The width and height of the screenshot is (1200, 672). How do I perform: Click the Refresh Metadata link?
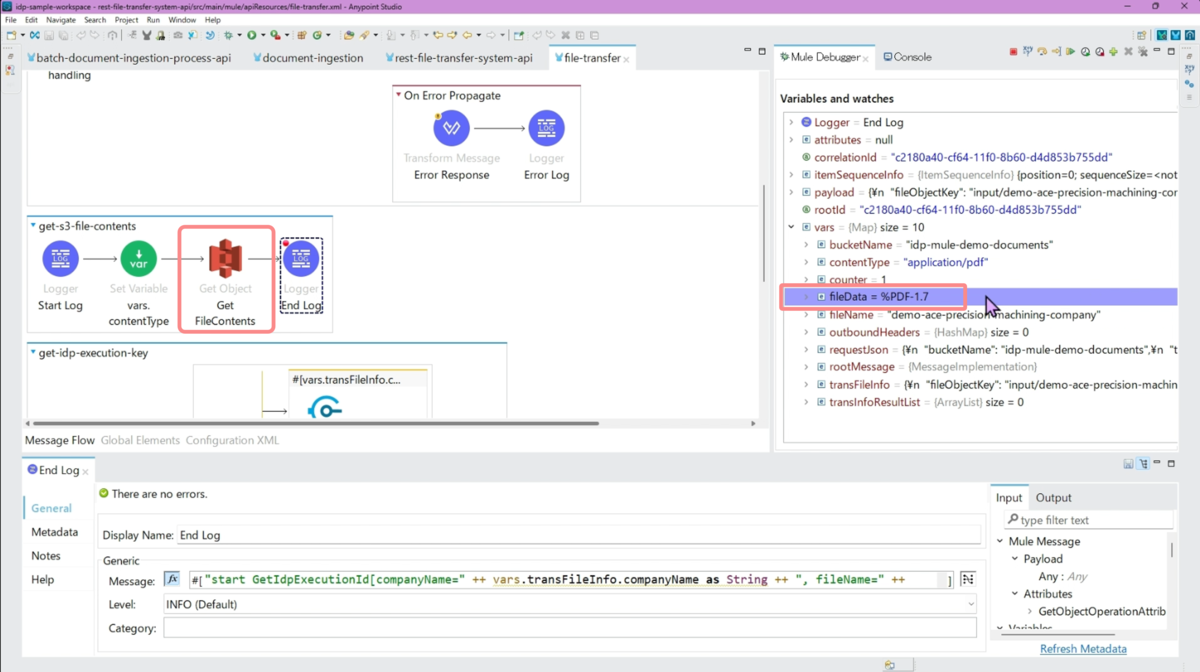coord(1083,649)
